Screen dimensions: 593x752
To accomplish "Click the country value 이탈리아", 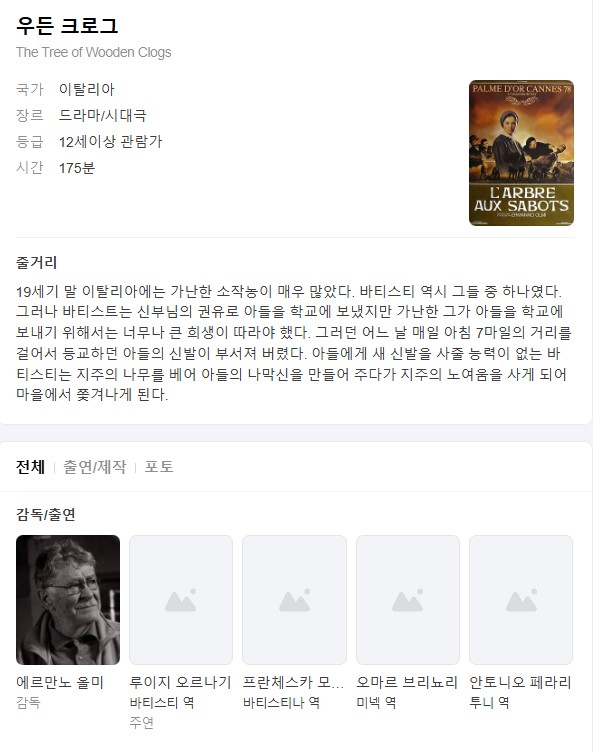I will [x=86, y=89].
